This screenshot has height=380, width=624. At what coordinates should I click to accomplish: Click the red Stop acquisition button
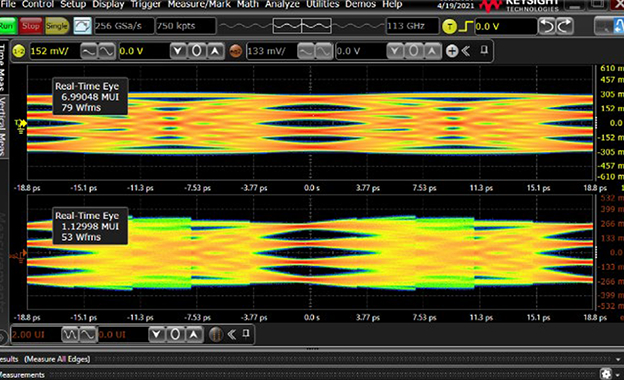click(31, 26)
